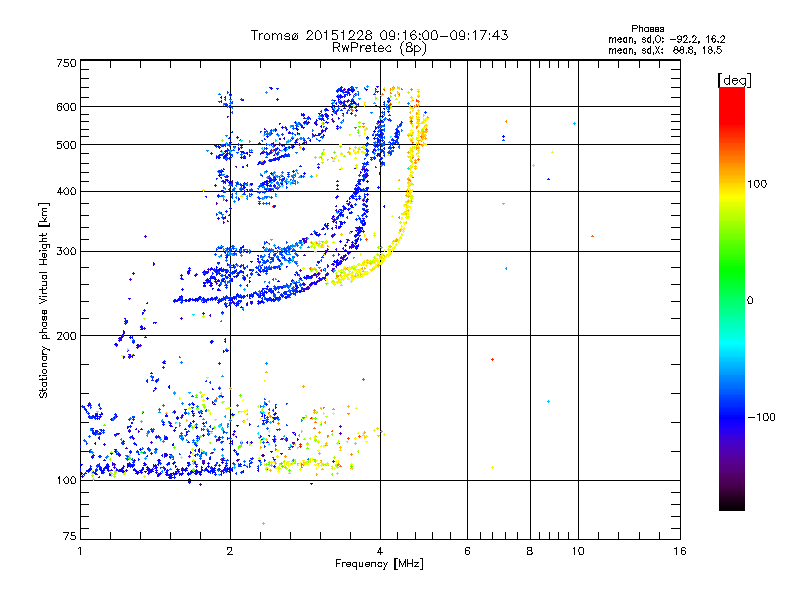Click the colorbar tick label '0'
The width and height of the screenshot is (800, 600).
click(750, 301)
